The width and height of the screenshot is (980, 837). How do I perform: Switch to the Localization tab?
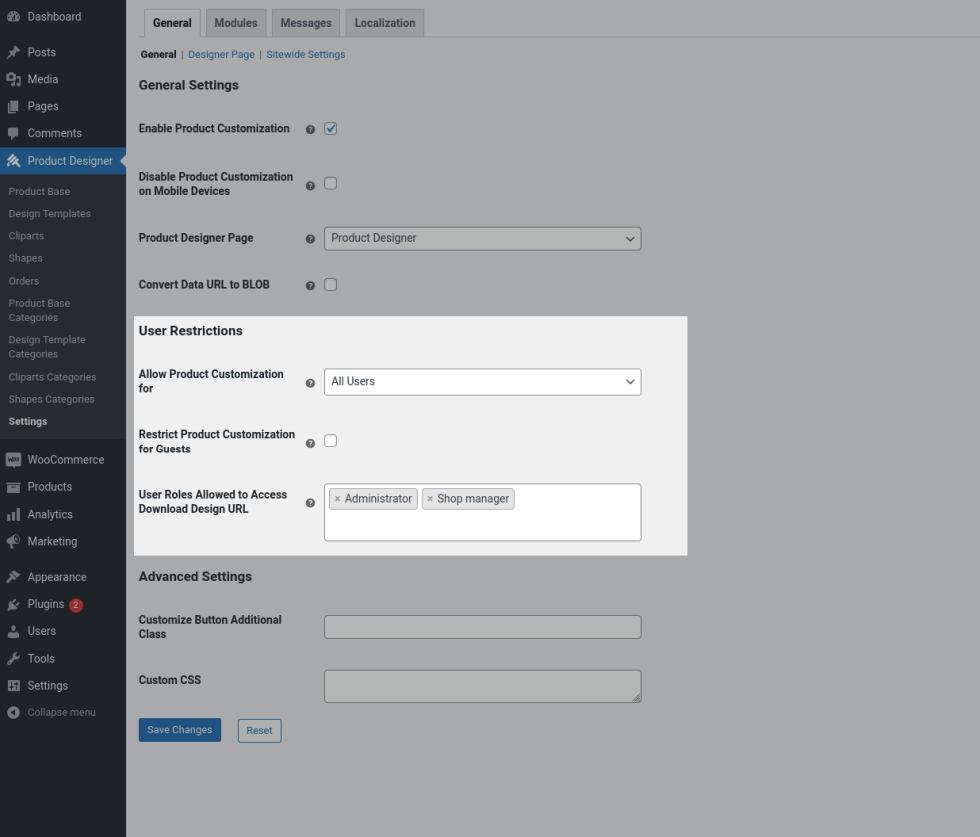click(384, 23)
